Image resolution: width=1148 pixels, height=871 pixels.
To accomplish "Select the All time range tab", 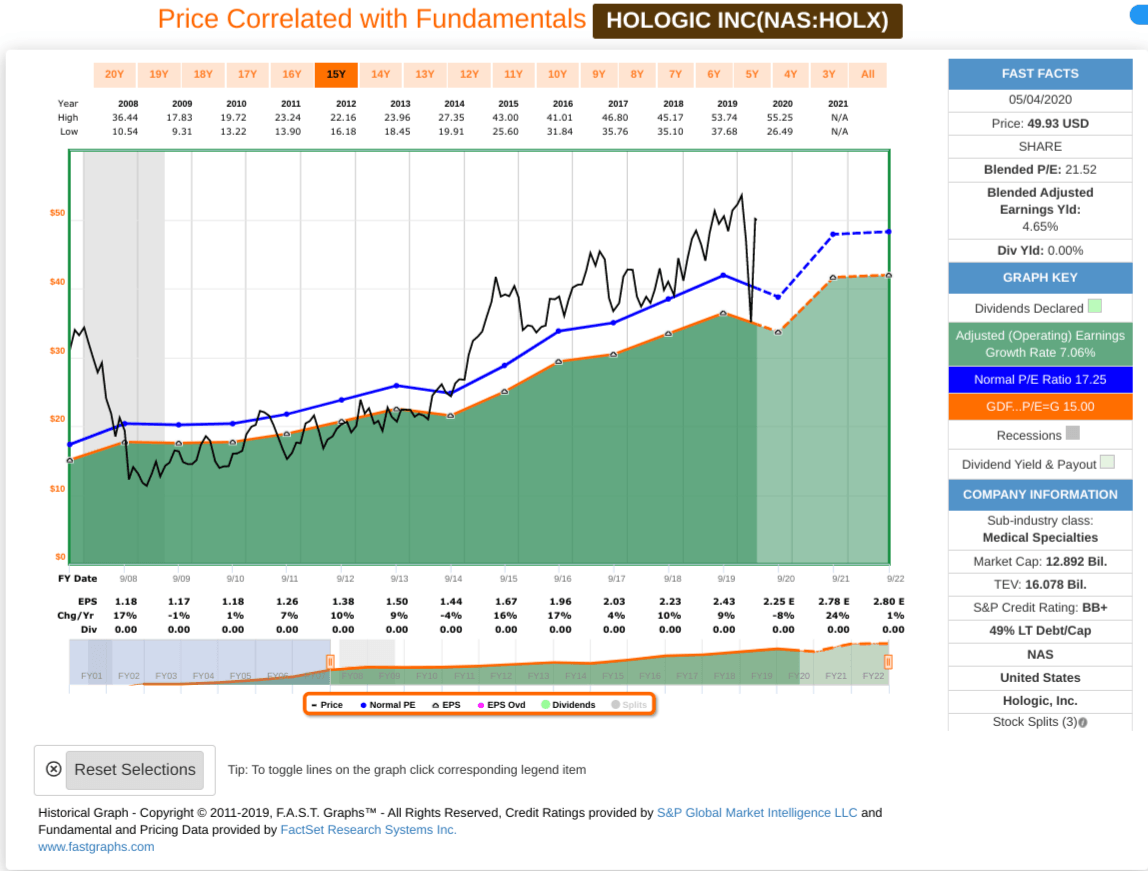I will pos(868,75).
